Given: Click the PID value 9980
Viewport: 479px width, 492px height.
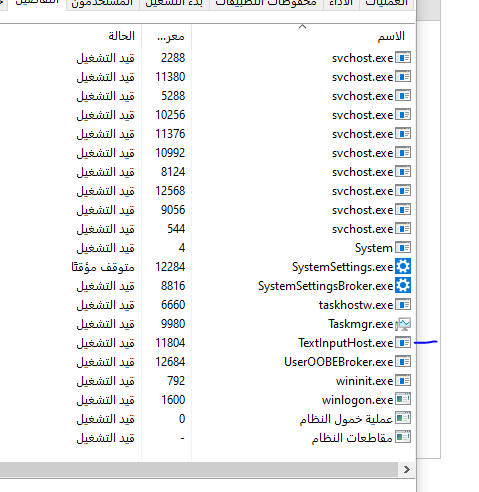Looking at the screenshot, I should (x=173, y=324).
